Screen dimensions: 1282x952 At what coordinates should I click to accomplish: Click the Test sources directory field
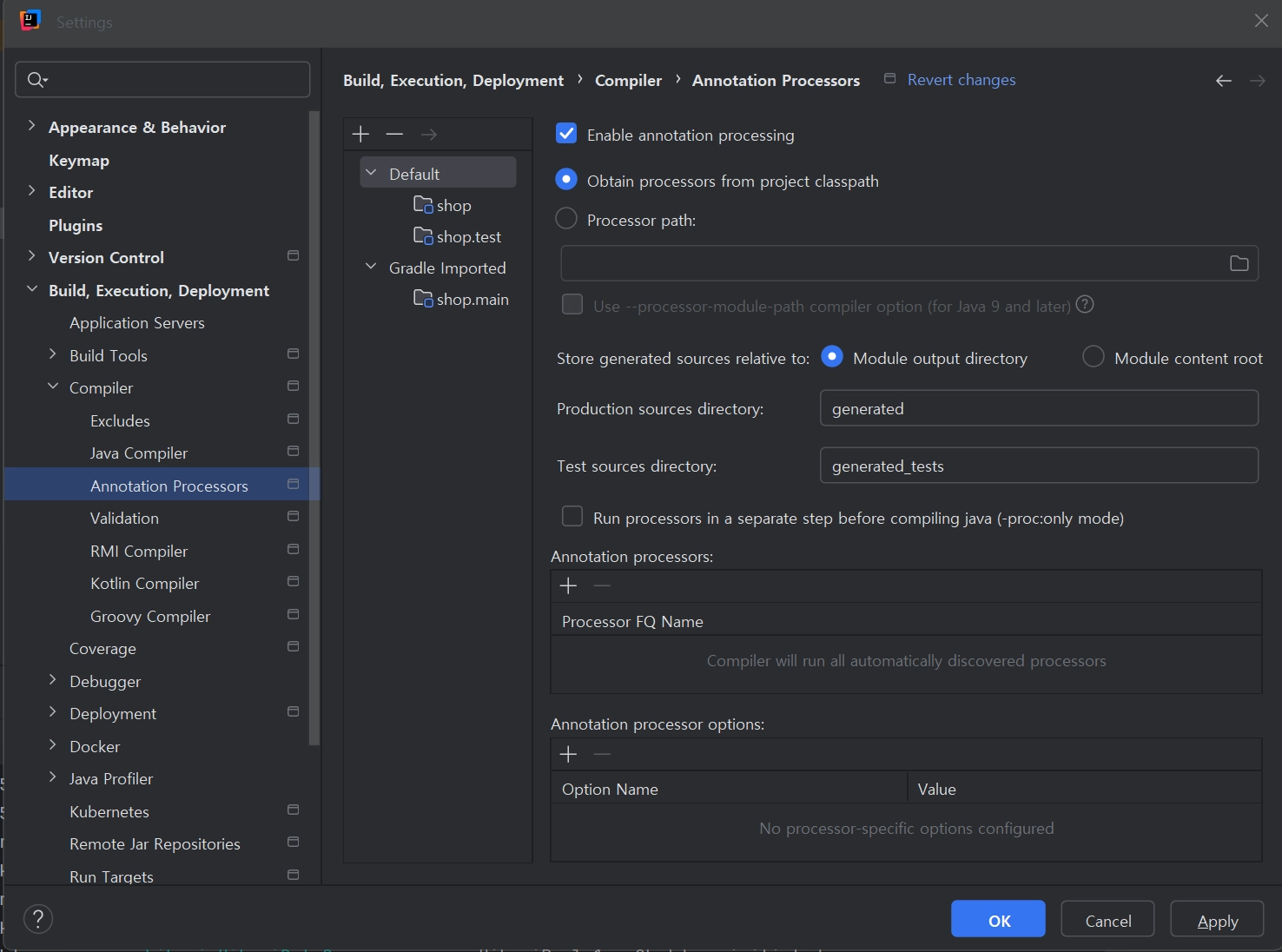pos(1039,466)
